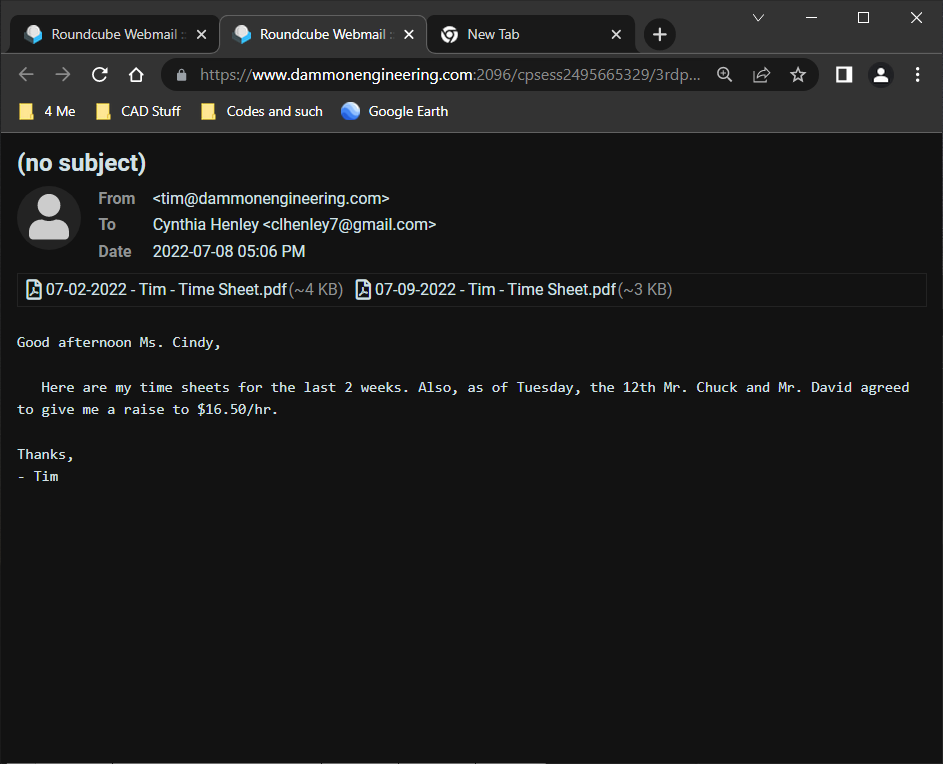Bookmark this page with the star icon

coord(798,75)
